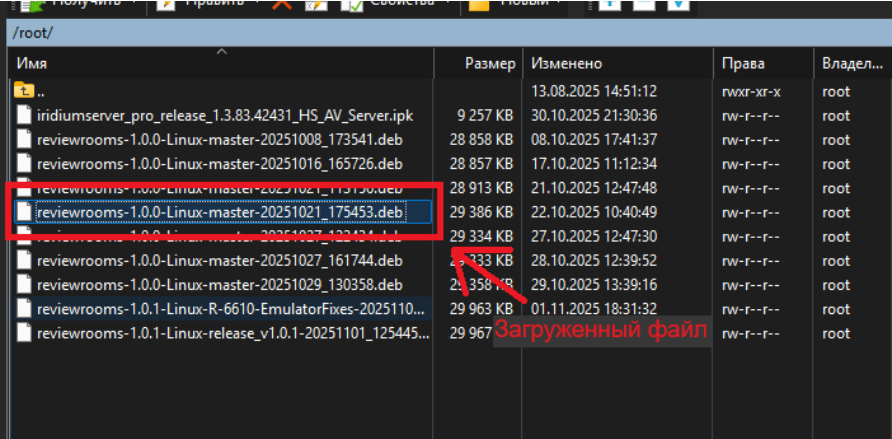Click file icon of reviewrooms 20251021_175453.deb

tap(24, 212)
